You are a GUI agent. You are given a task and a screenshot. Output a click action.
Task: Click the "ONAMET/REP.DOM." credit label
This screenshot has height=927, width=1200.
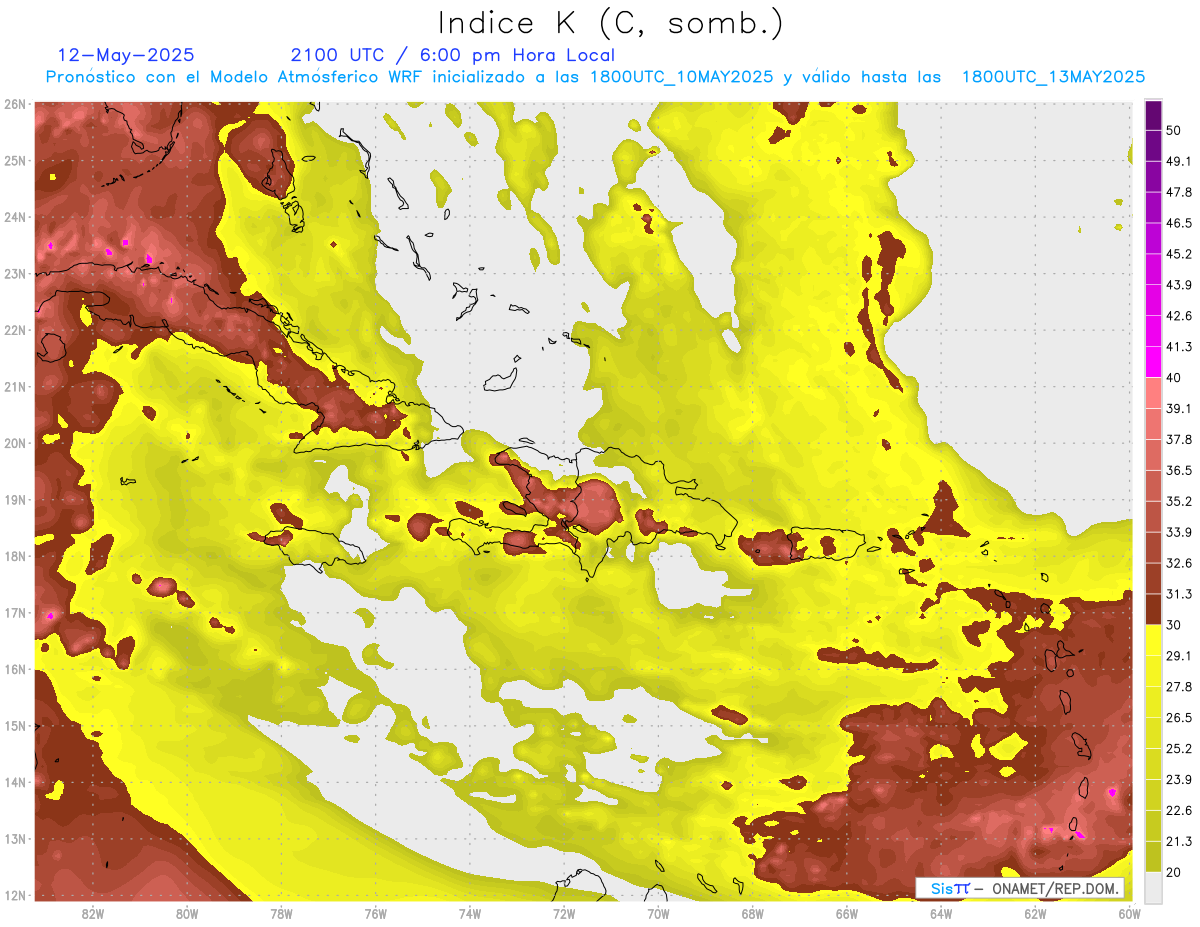click(1053, 888)
